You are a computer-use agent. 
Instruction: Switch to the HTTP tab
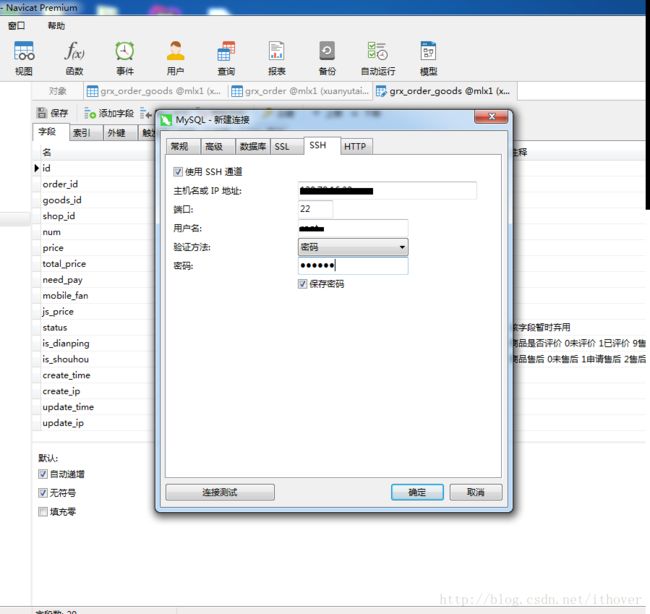pyautogui.click(x=355, y=146)
